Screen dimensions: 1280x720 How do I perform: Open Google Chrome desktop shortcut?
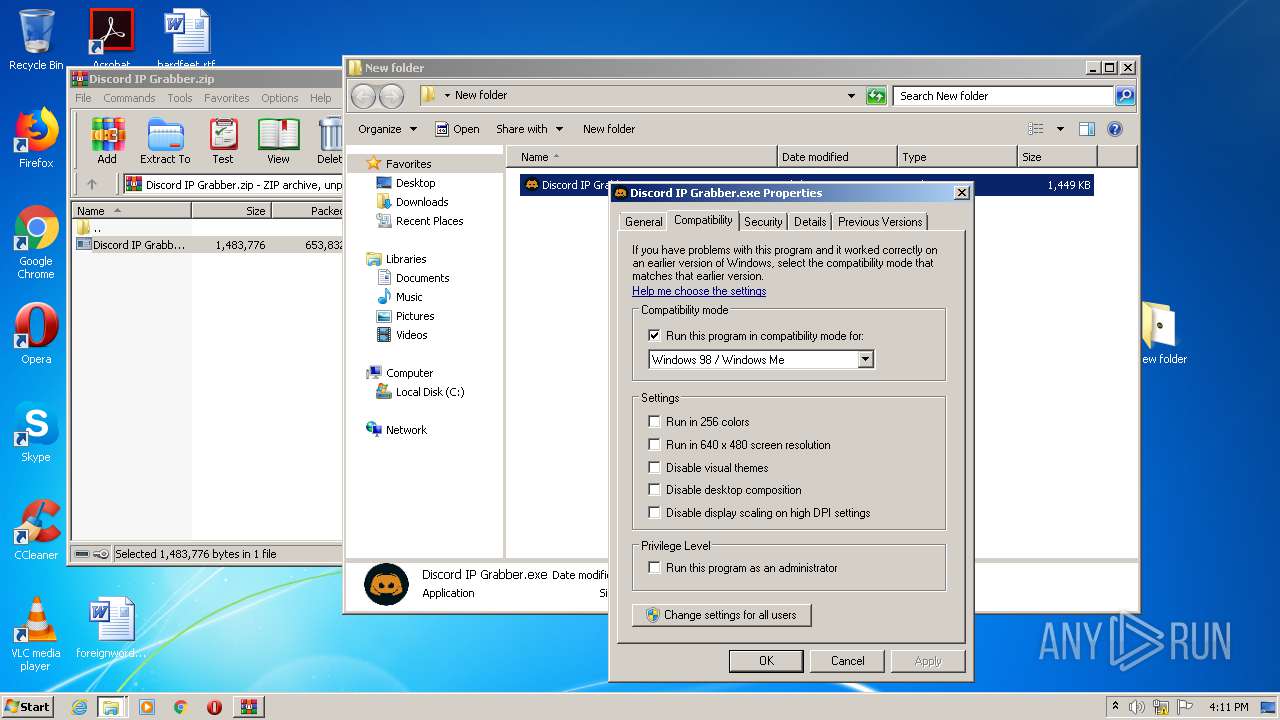coord(36,242)
